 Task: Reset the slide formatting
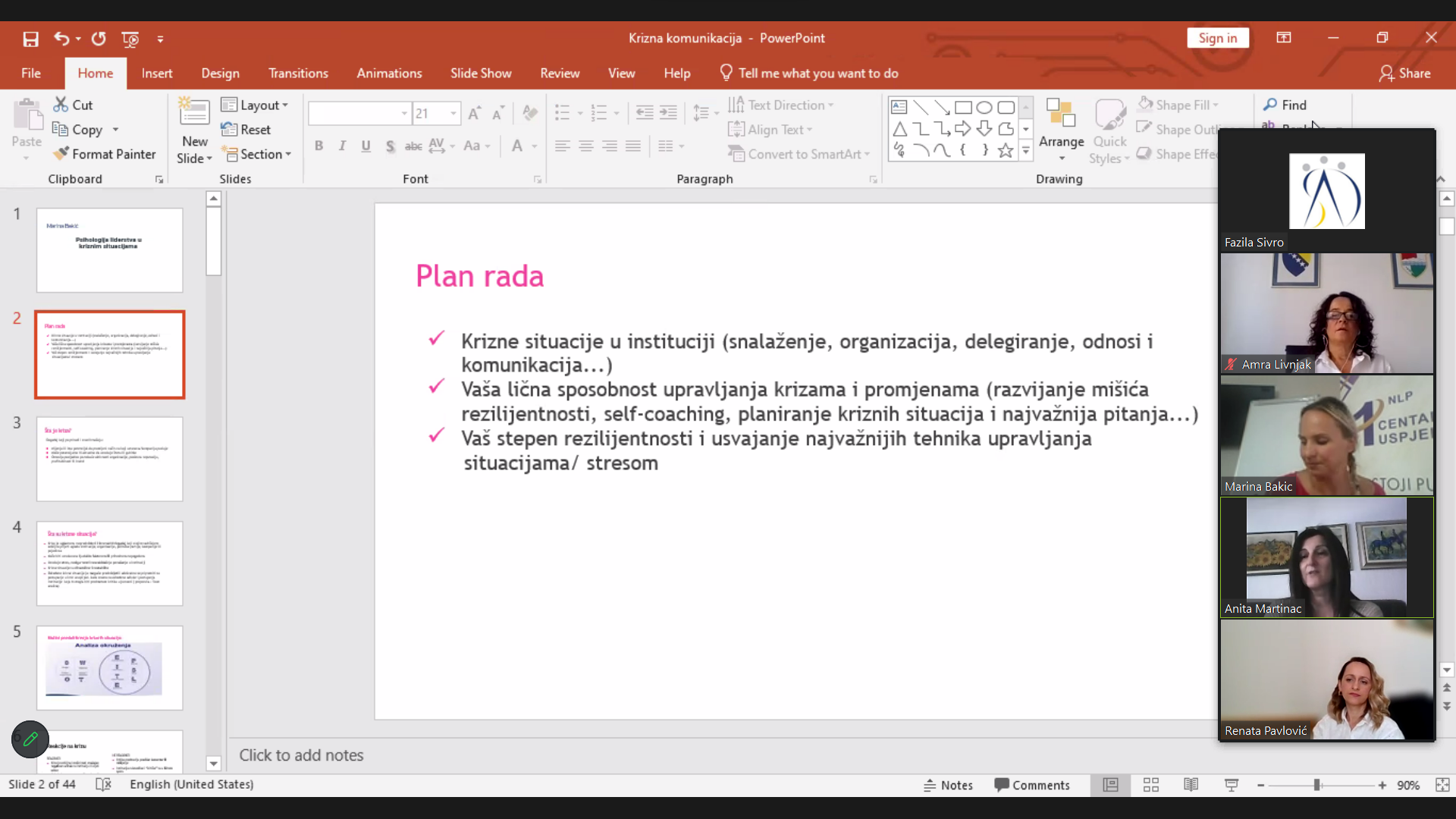click(x=246, y=130)
